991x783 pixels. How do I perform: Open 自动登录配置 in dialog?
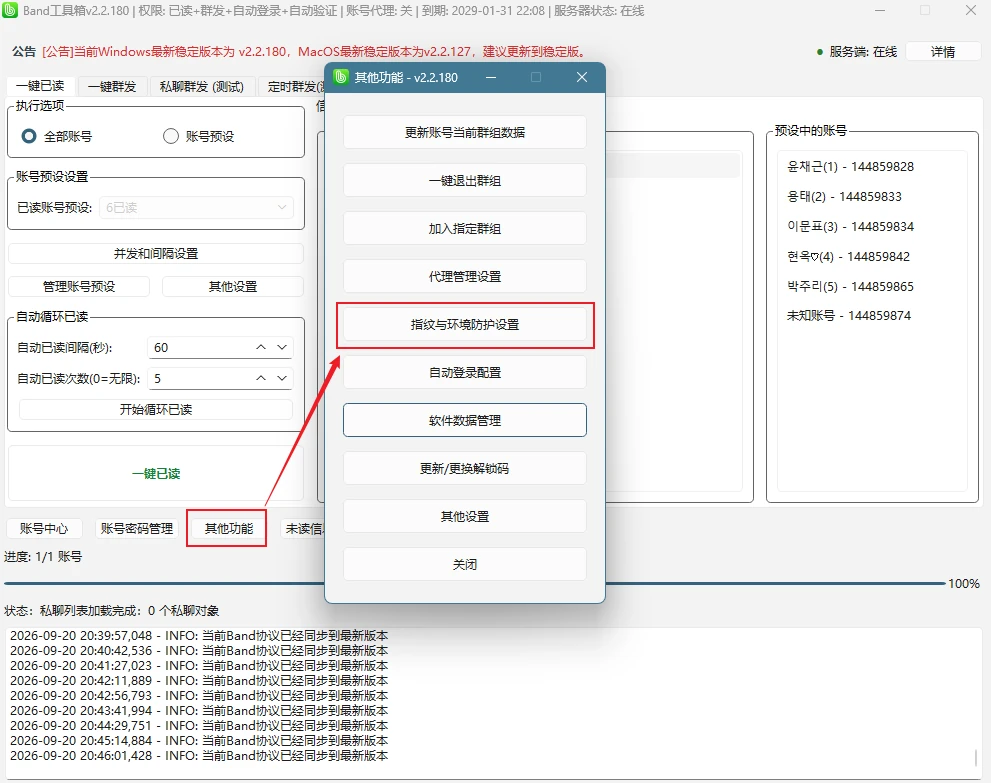point(465,372)
